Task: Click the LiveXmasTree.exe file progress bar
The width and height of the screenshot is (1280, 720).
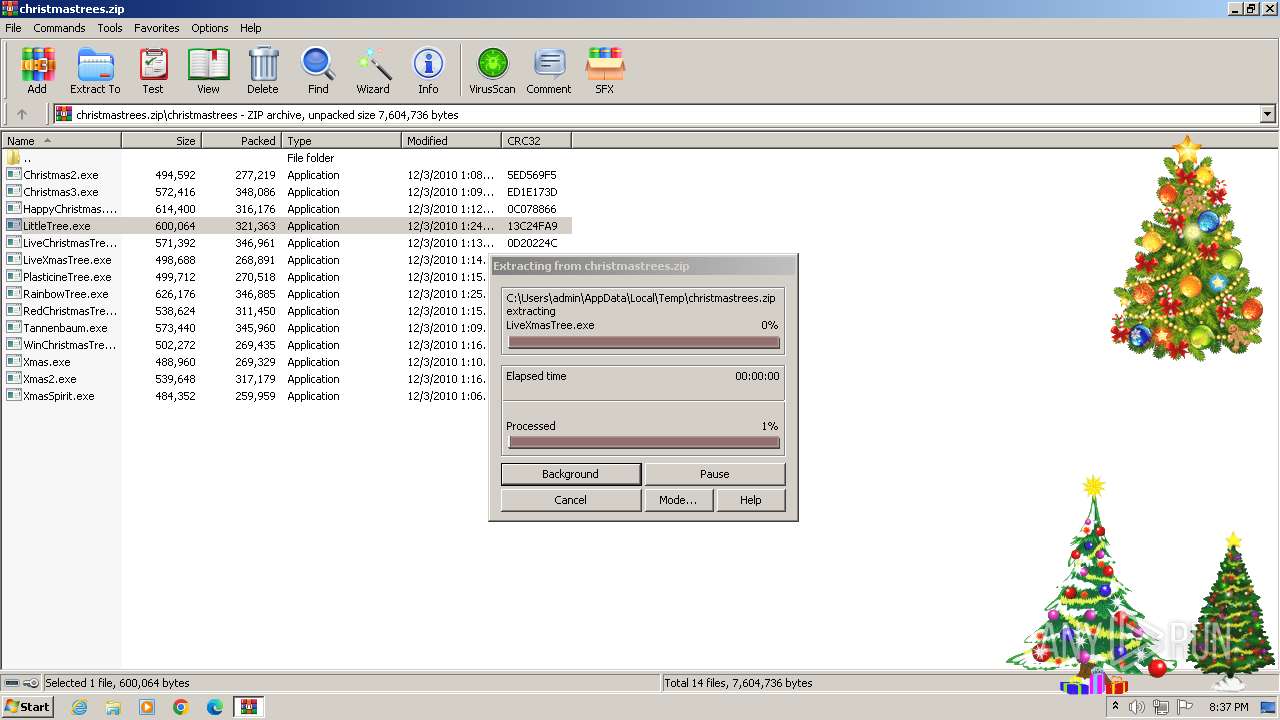Action: coord(644,342)
